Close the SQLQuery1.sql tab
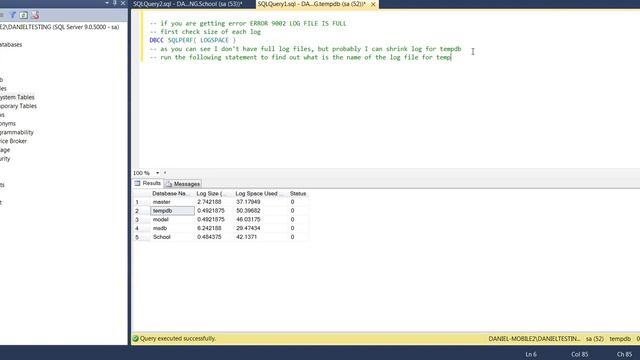Screen dimensions: 640x360 click(x=373, y=4)
